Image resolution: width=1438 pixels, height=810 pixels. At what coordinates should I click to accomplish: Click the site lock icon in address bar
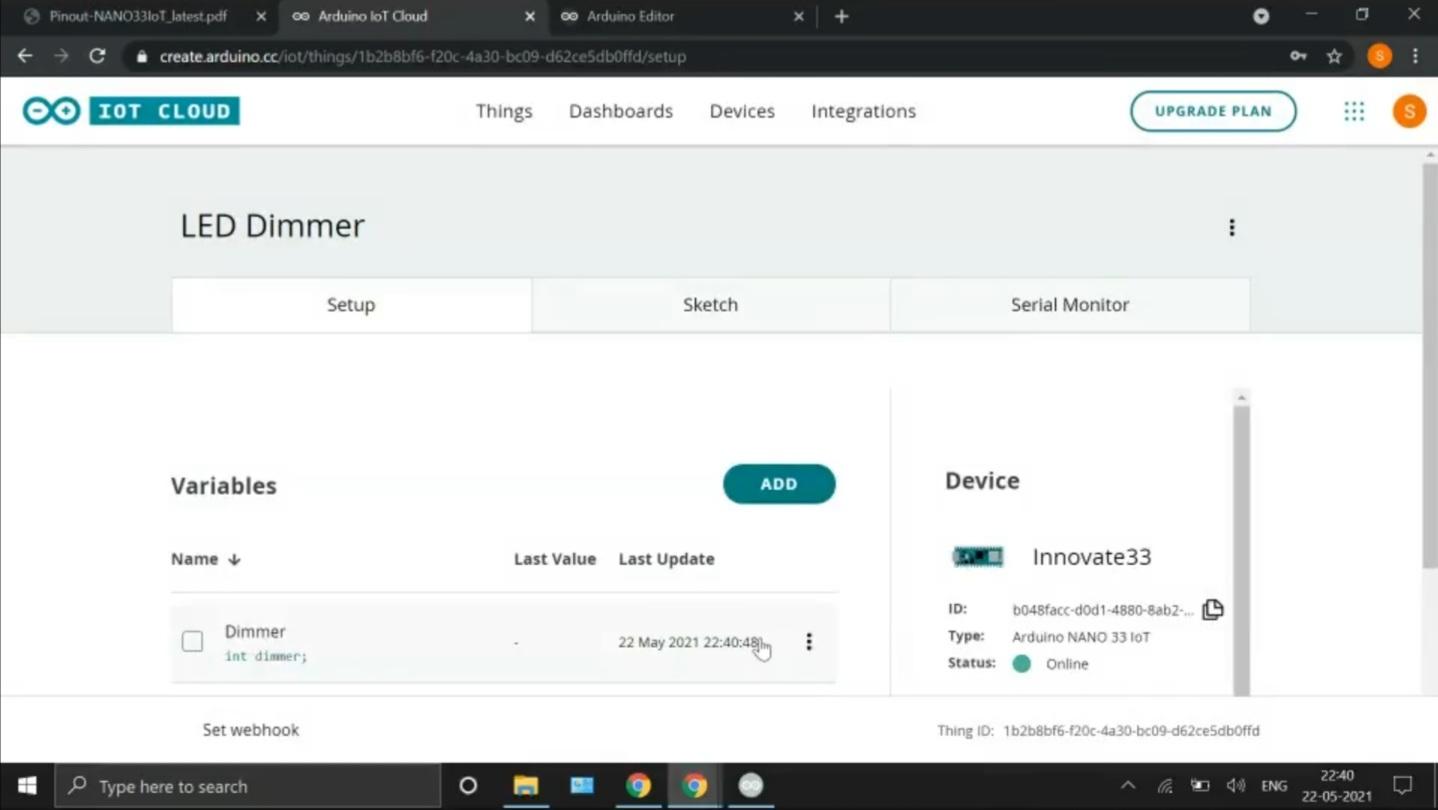coord(141,57)
